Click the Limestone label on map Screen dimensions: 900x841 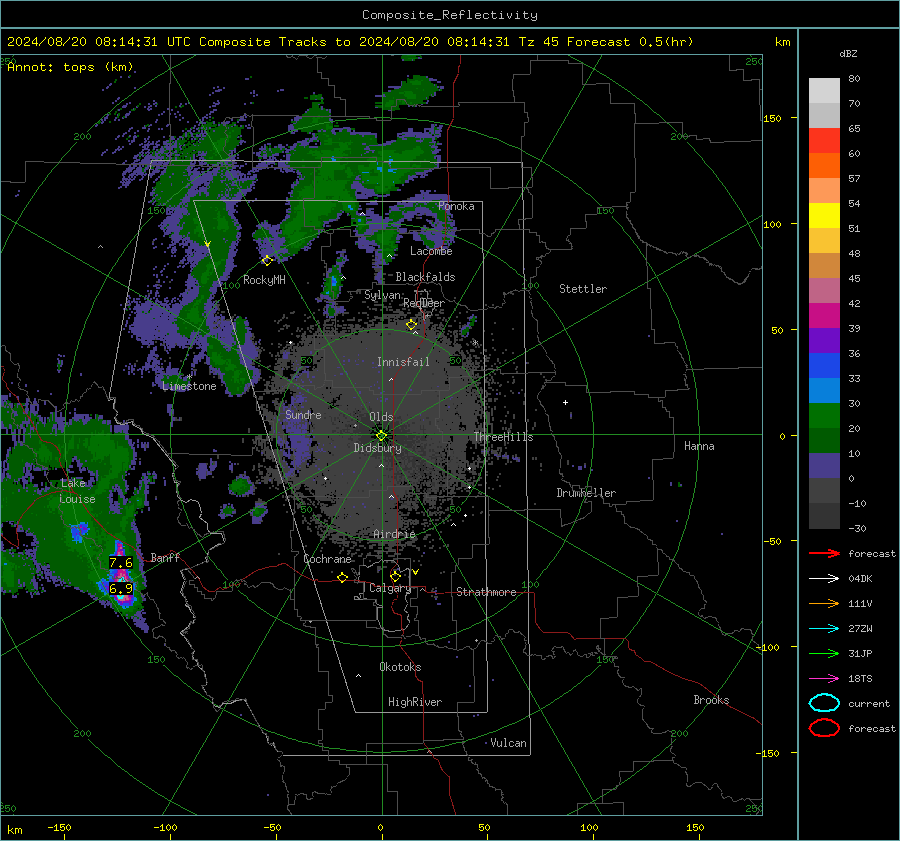(189, 386)
